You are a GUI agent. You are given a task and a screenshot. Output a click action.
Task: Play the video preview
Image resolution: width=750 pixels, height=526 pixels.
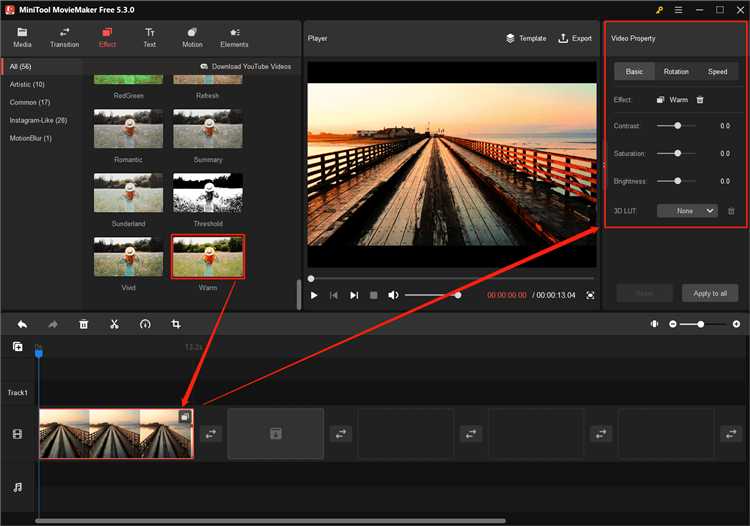point(314,295)
